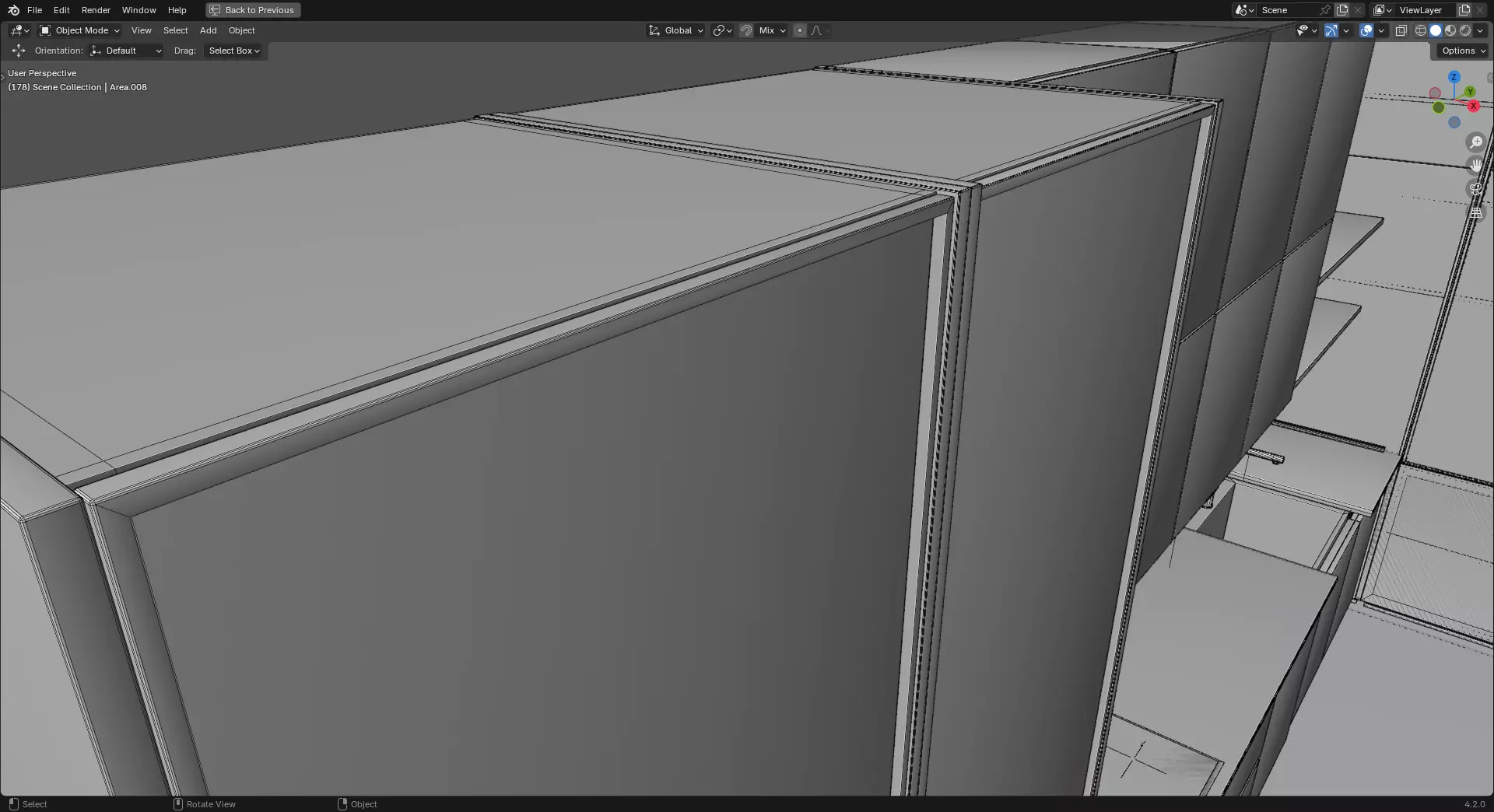Open the gizmo options dropdown arrow
The height and width of the screenshot is (812, 1494).
[x=1346, y=30]
